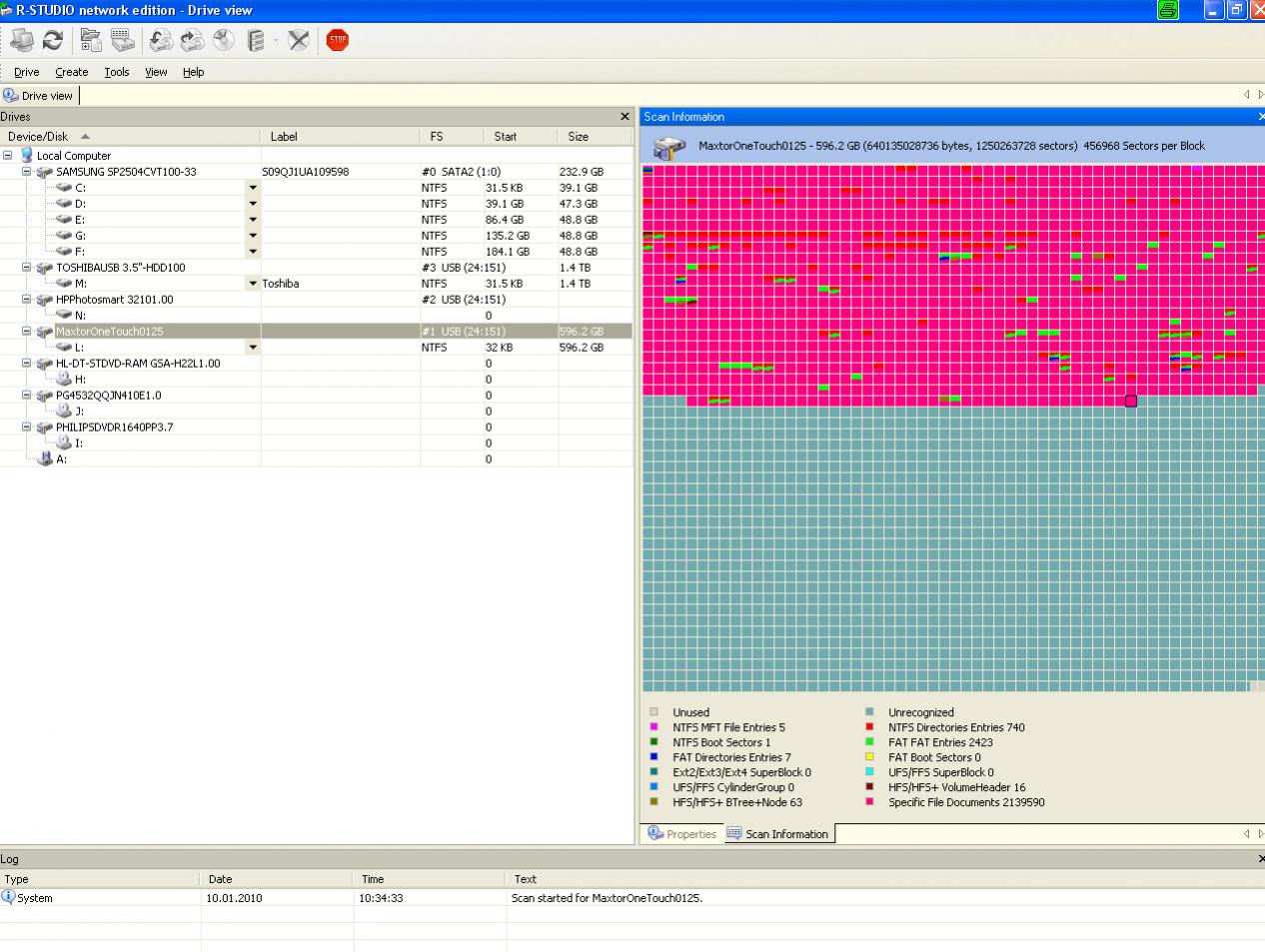Click the Remove toolbar icon with X
Screen dimensions: 1265x952
[x=298, y=40]
